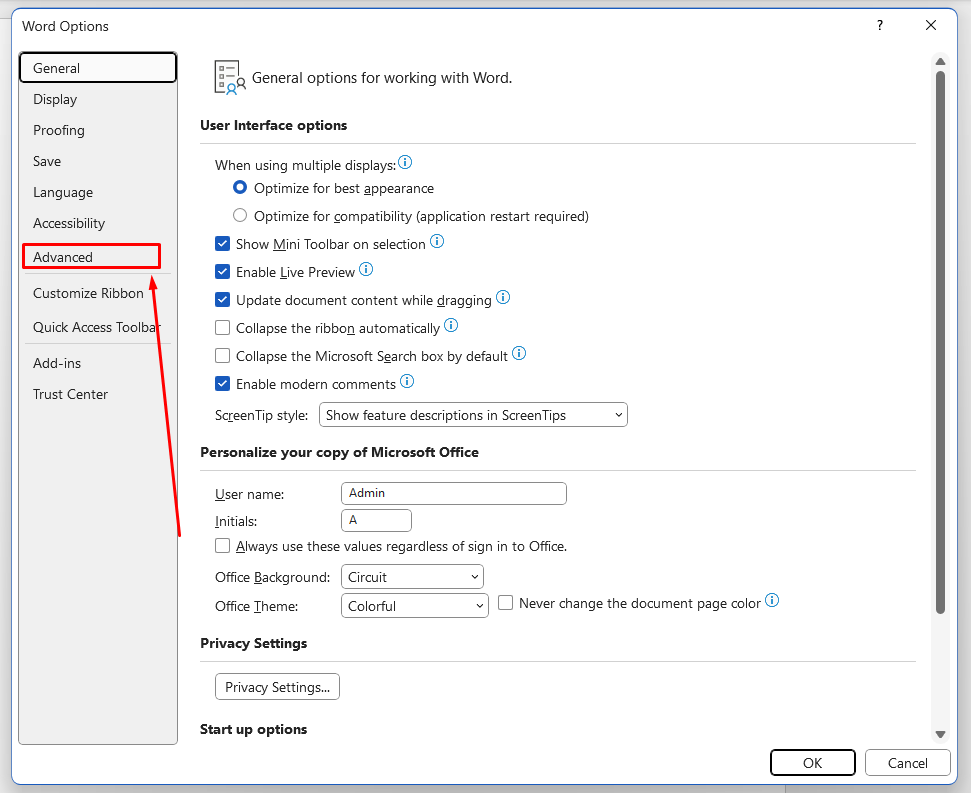
Task: Close the Word Options dialog
Action: click(x=931, y=25)
